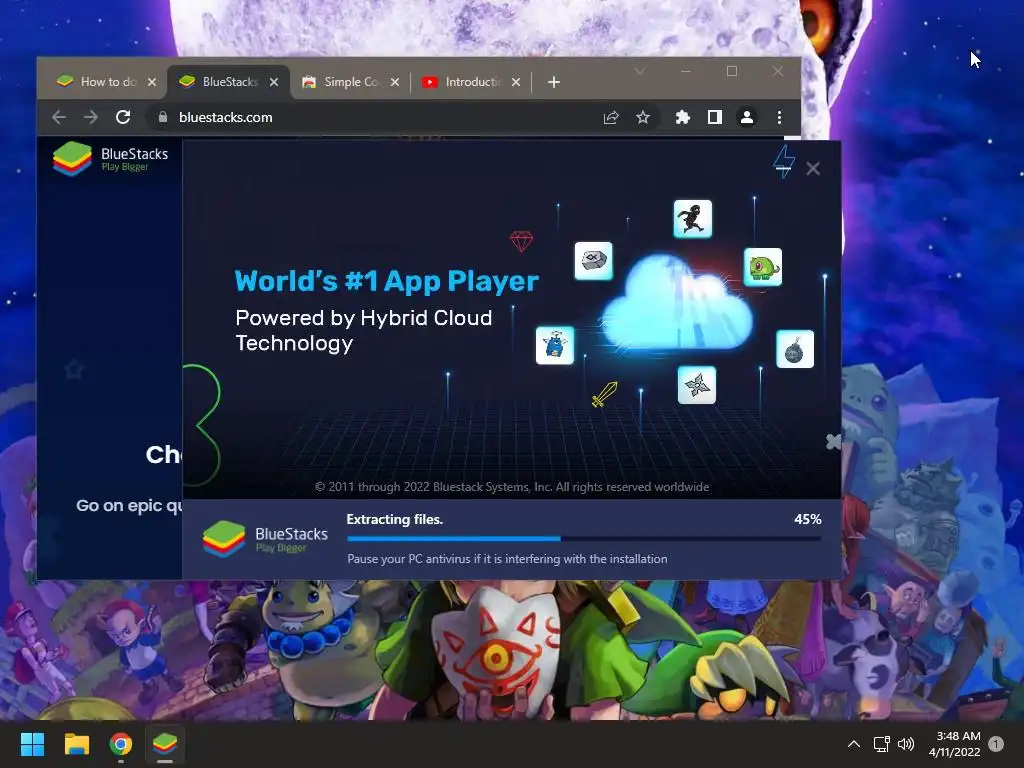The height and width of the screenshot is (768, 1024).
Task: Open Chrome profile avatar
Action: click(746, 118)
